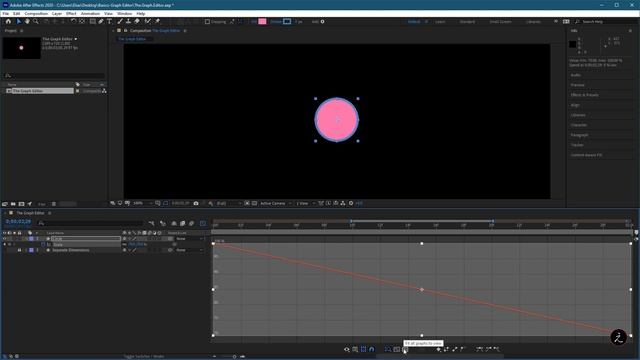Open the Stroke color swatch
640x360 pixels.
click(x=287, y=21)
